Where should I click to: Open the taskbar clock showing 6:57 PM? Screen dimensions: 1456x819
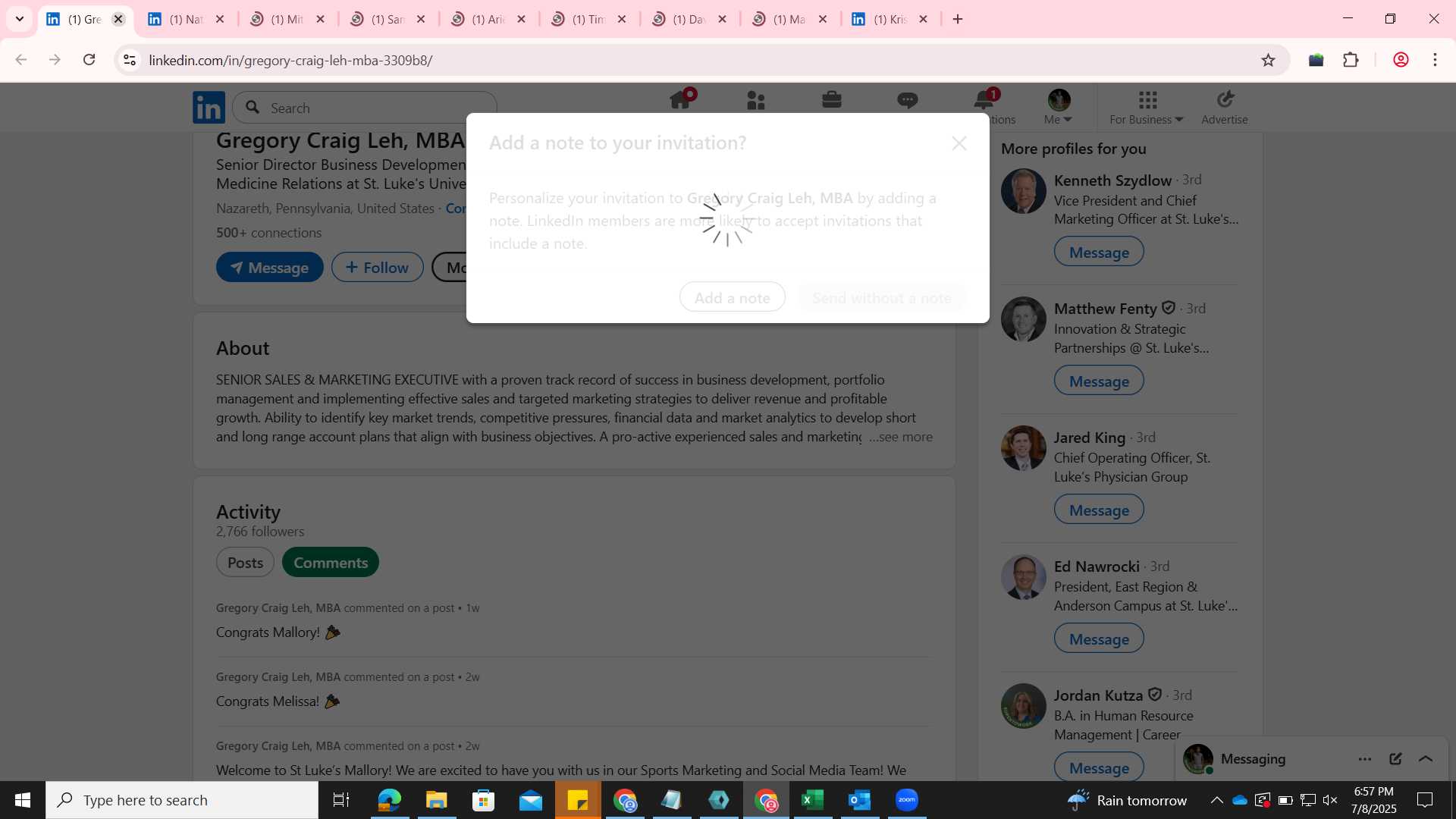[x=1373, y=800]
